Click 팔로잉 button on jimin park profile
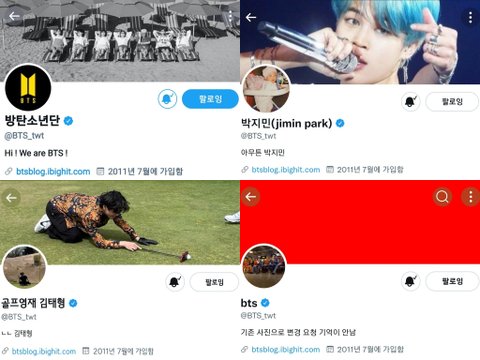Screen dimensions: 480x360 [452, 101]
